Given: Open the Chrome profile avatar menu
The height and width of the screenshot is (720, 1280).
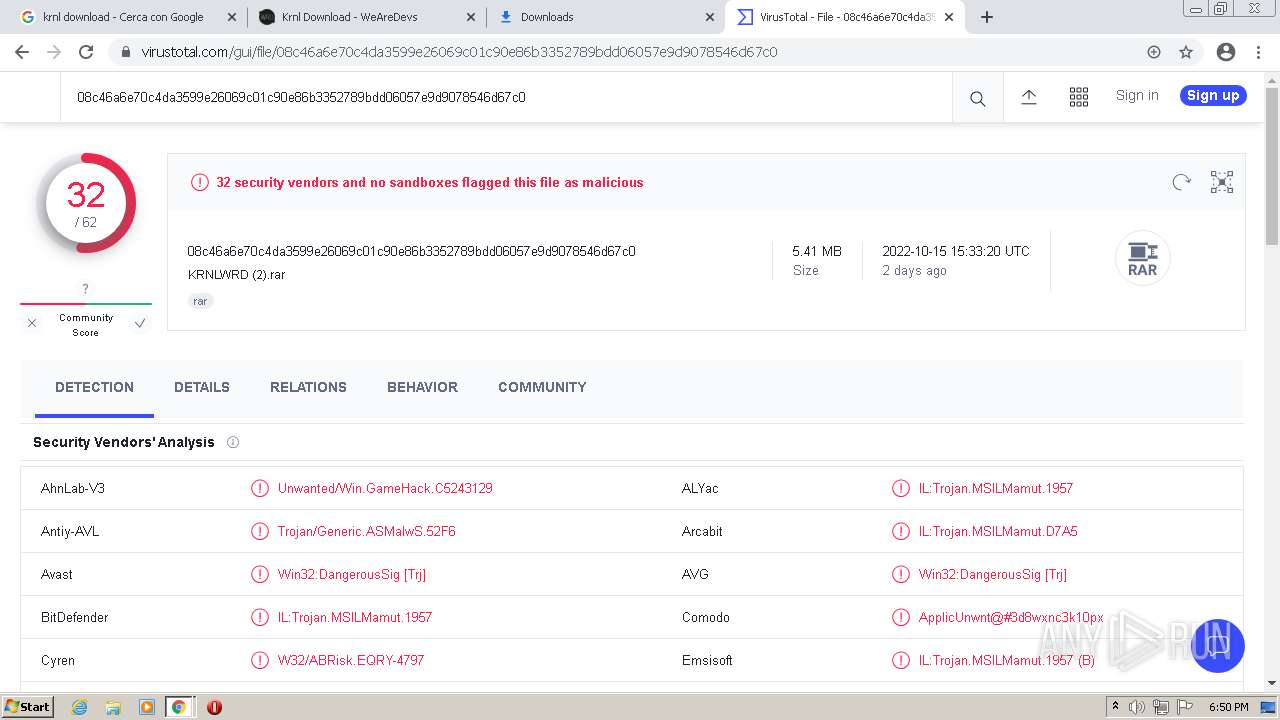Looking at the screenshot, I should [x=1226, y=52].
